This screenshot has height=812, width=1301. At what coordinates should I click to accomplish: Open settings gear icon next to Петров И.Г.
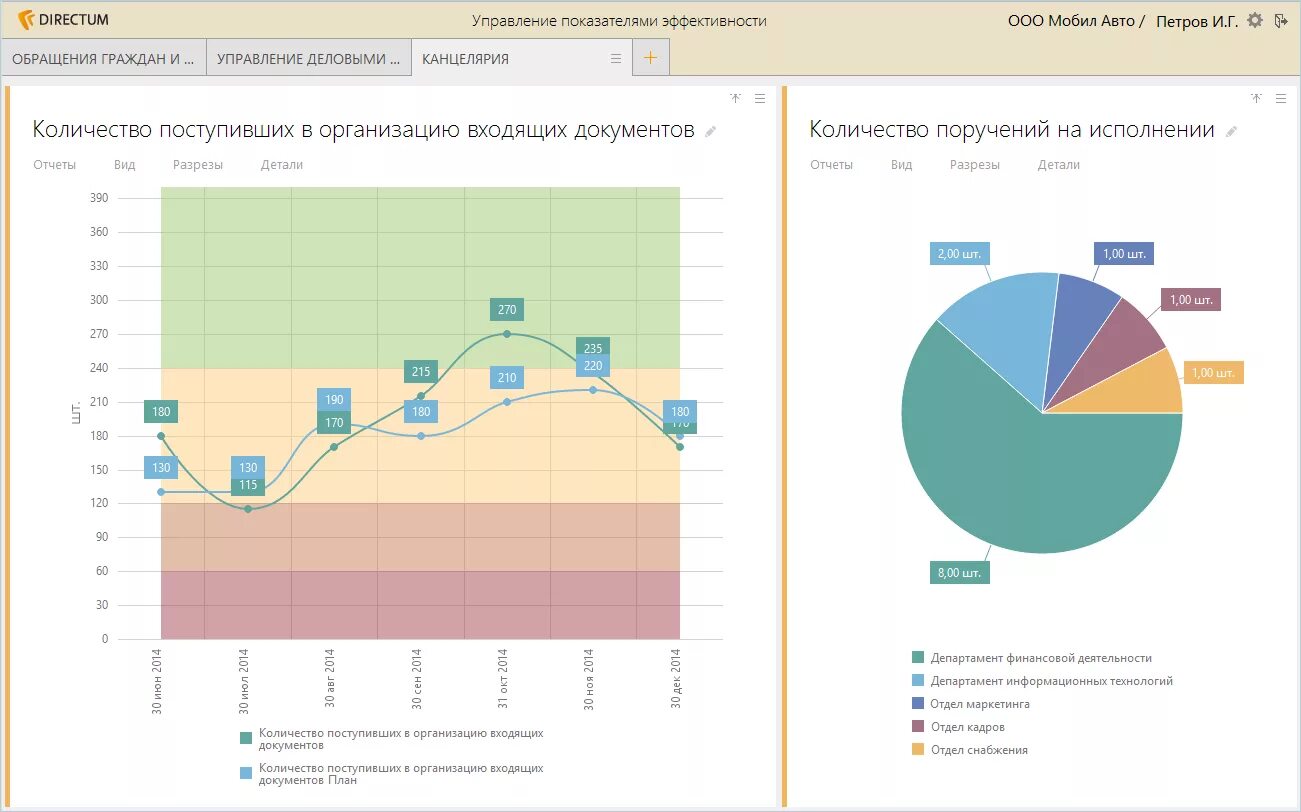pyautogui.click(x=1255, y=20)
